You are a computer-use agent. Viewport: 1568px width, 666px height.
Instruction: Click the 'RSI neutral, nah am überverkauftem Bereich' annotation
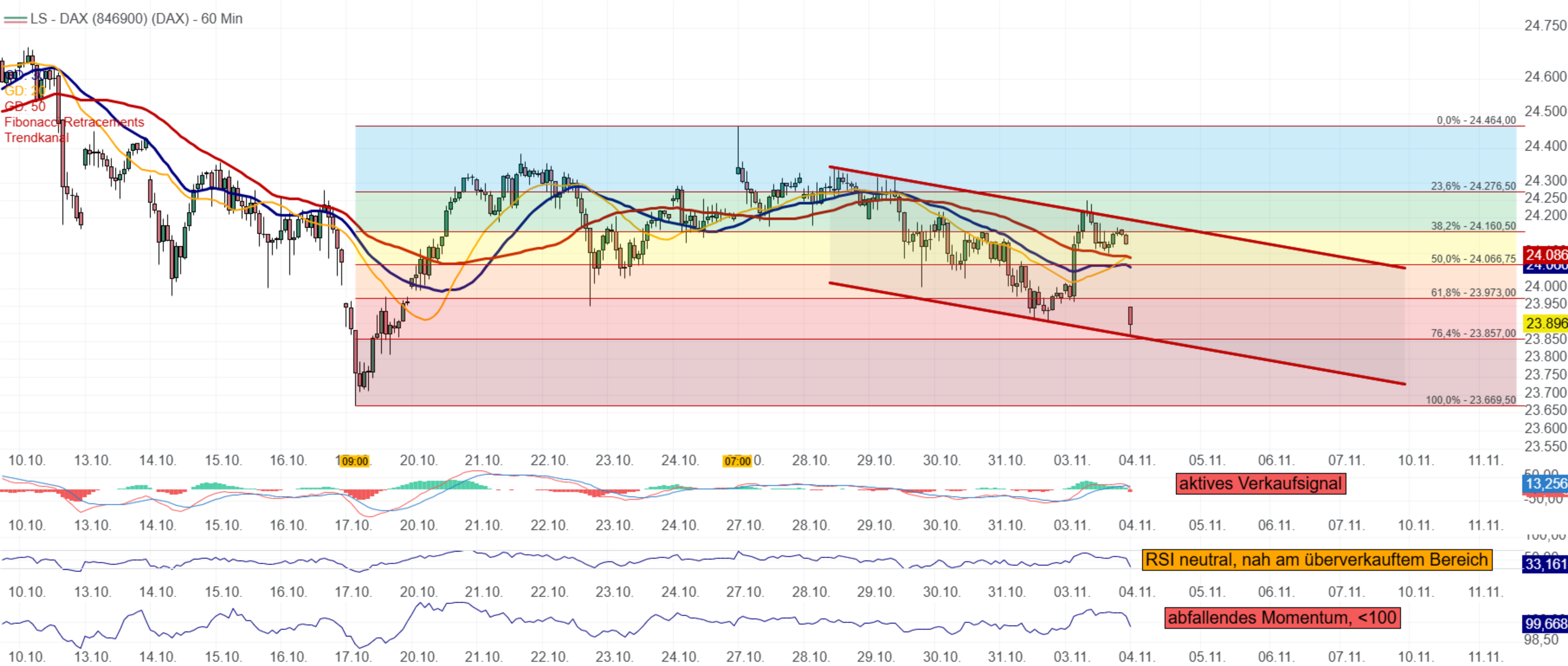(1316, 559)
